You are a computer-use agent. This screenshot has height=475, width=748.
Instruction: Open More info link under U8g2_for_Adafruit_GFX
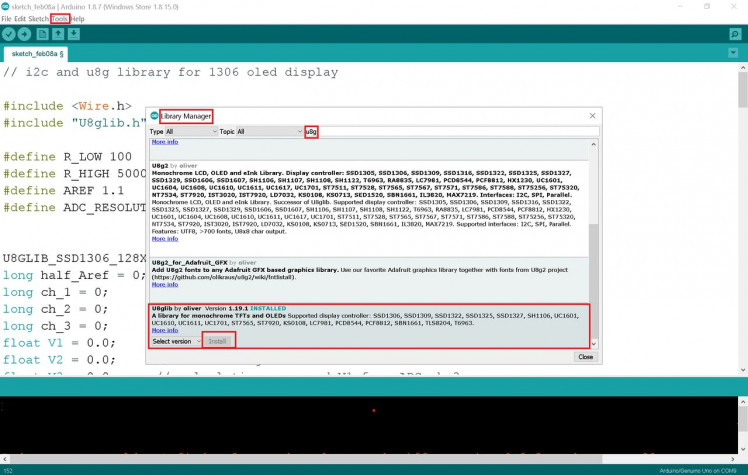point(165,285)
